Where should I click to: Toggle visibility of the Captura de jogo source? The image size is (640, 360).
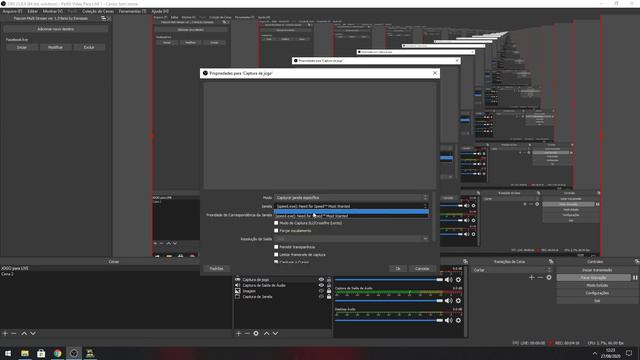pyautogui.click(x=321, y=280)
